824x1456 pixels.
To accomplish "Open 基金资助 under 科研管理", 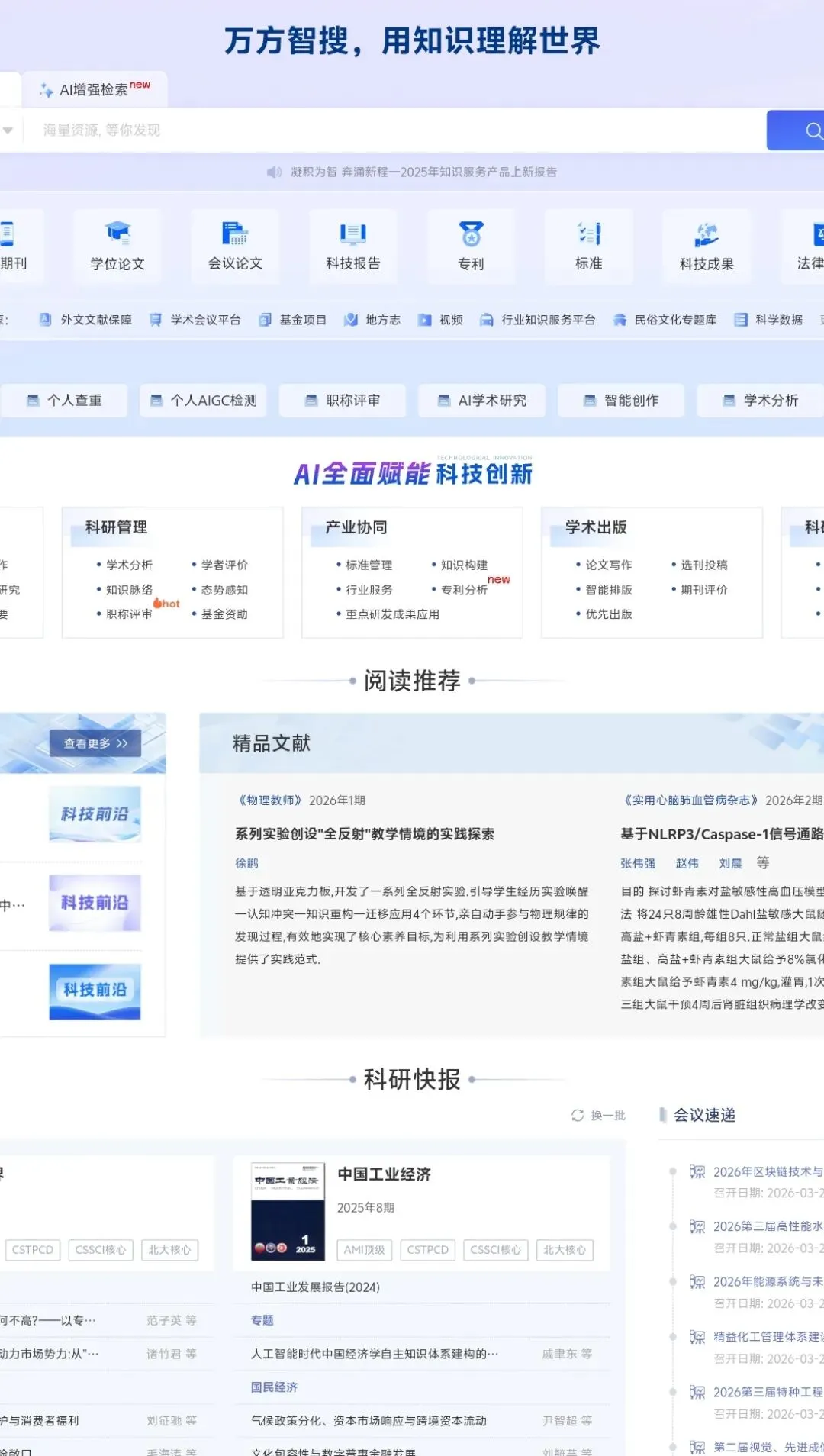I will pos(224,614).
